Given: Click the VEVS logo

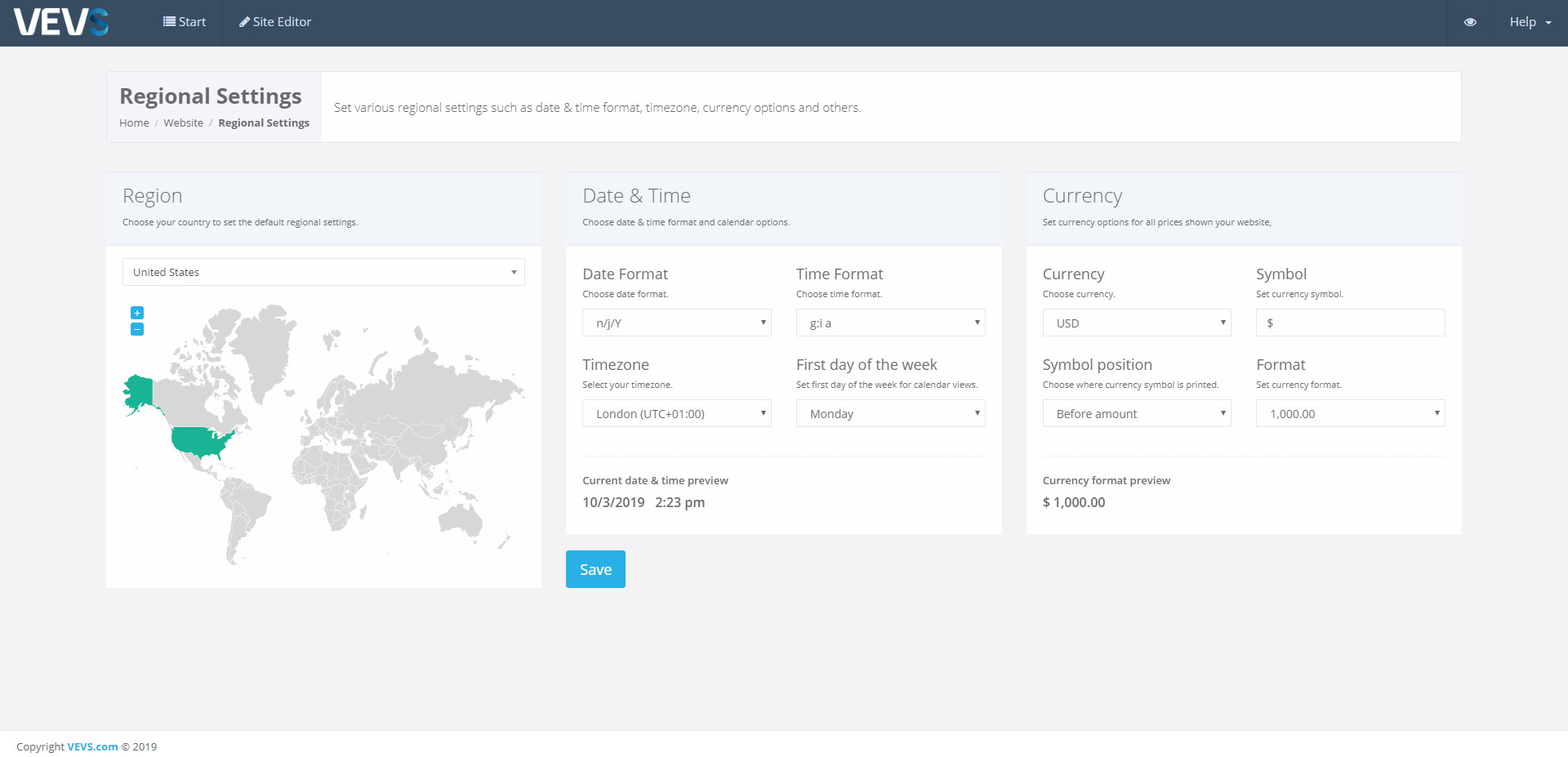Looking at the screenshot, I should (x=60, y=22).
